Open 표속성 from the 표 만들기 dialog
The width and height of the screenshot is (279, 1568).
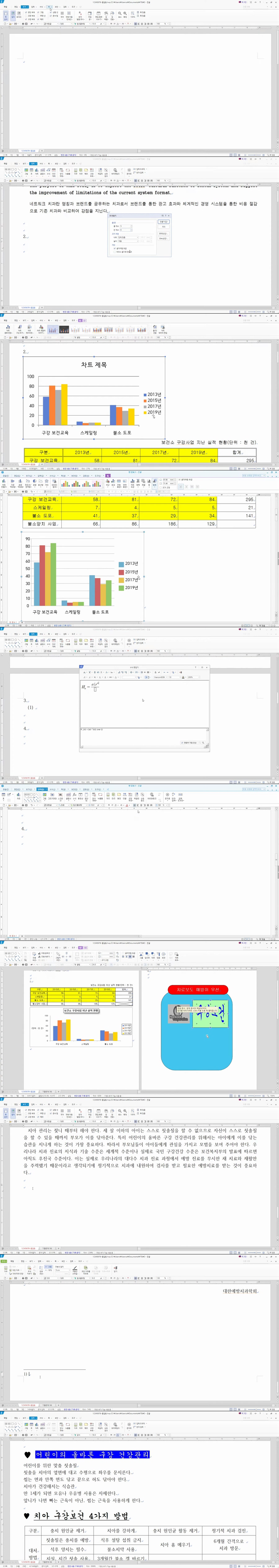(x=164, y=239)
